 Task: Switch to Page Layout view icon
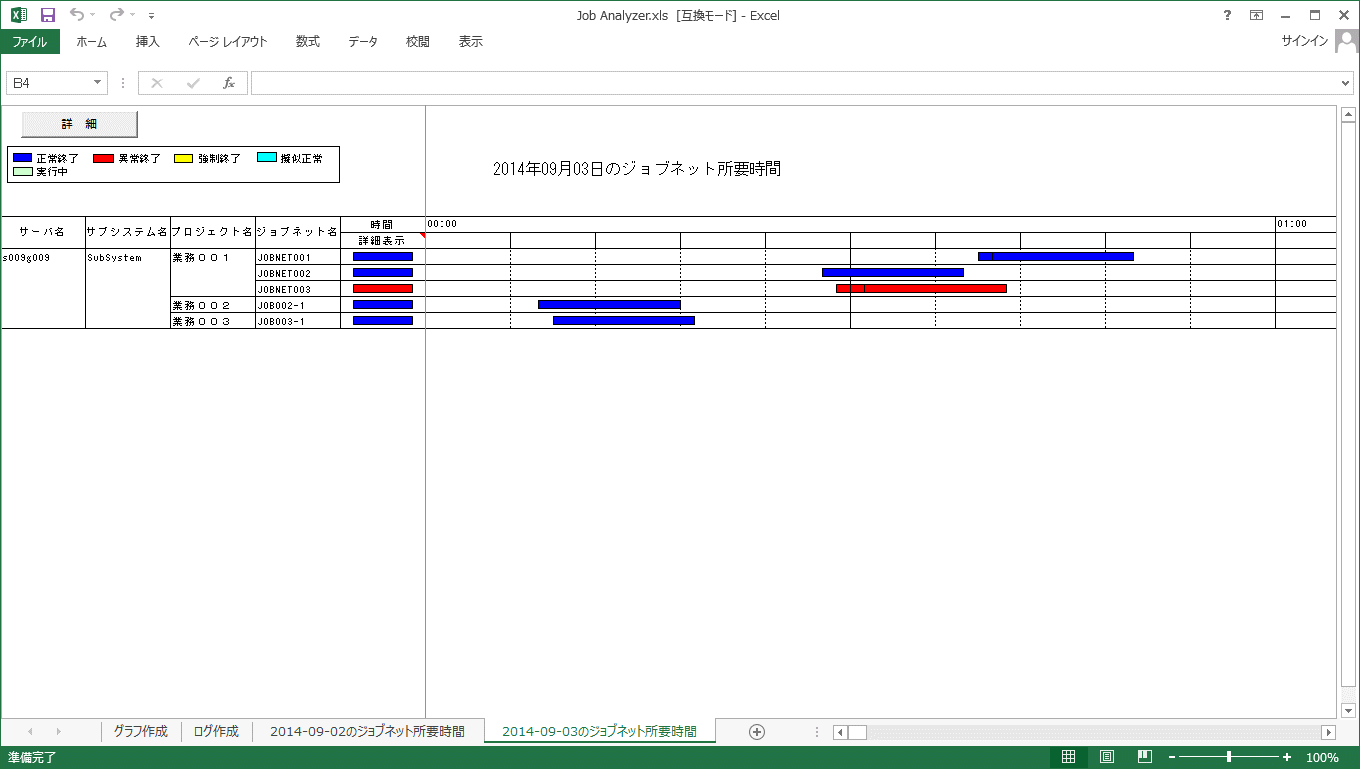(1107, 757)
